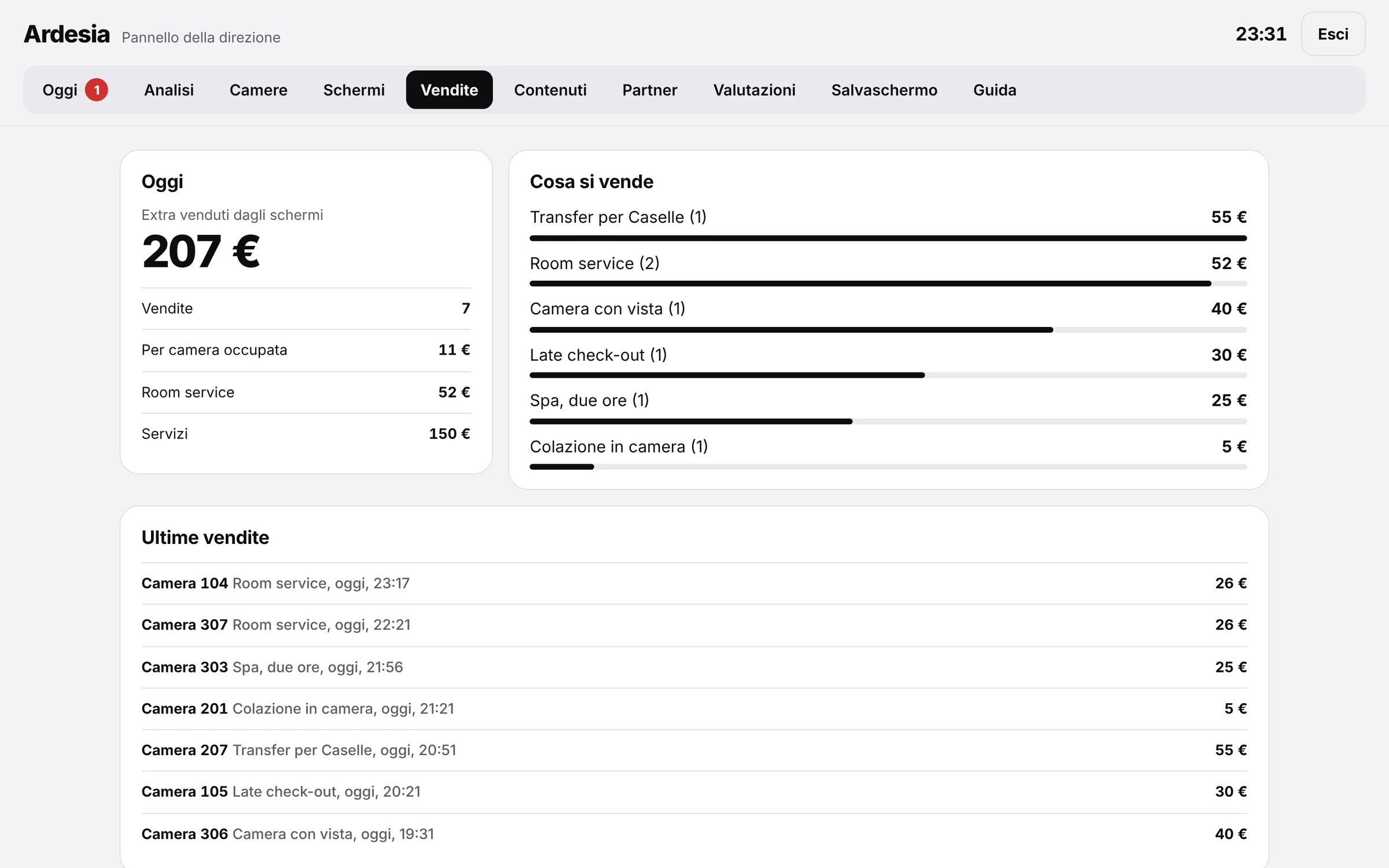
Task: Open the Oggi tab
Action: [x=75, y=90]
